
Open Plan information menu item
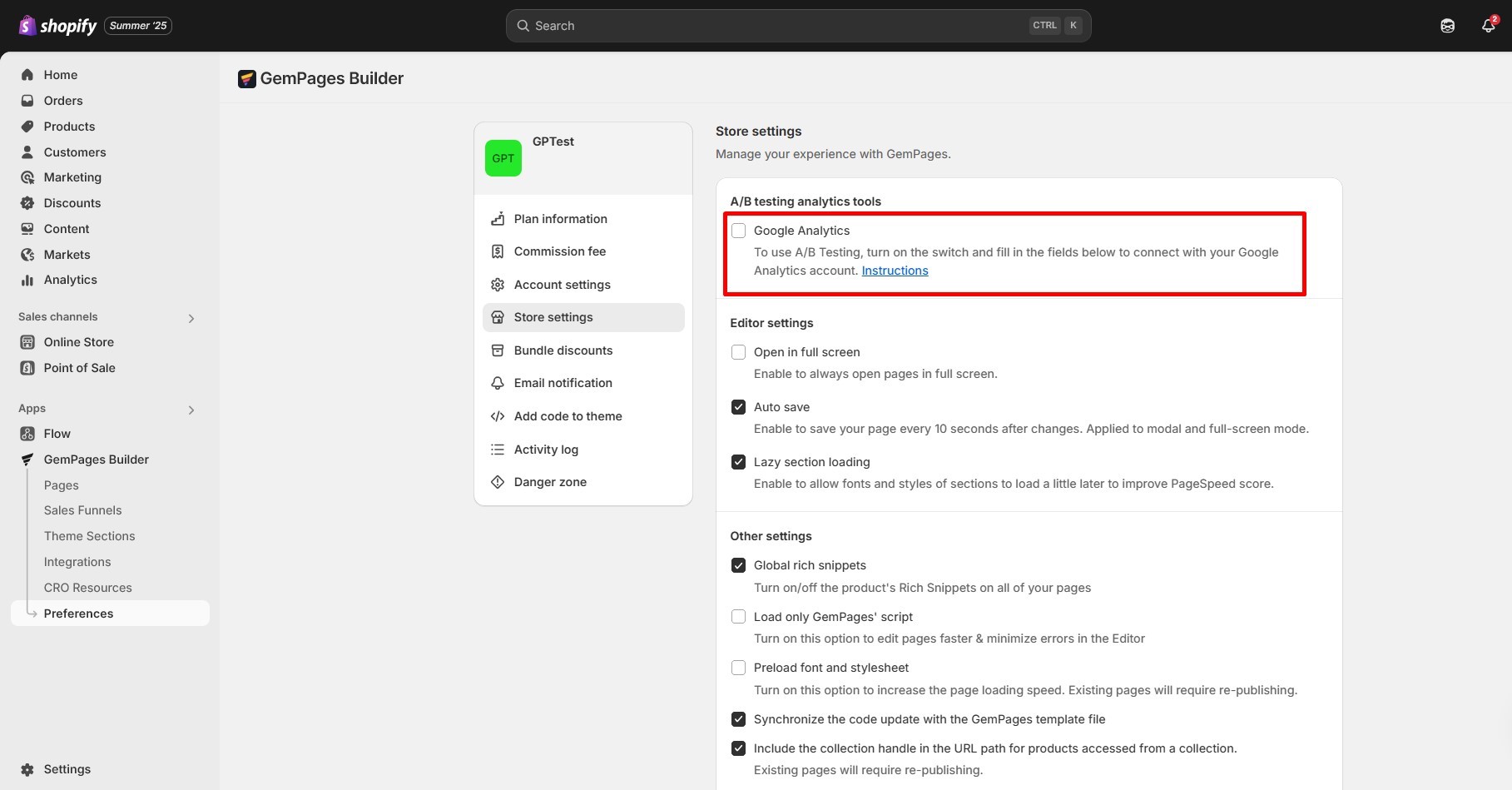point(560,219)
